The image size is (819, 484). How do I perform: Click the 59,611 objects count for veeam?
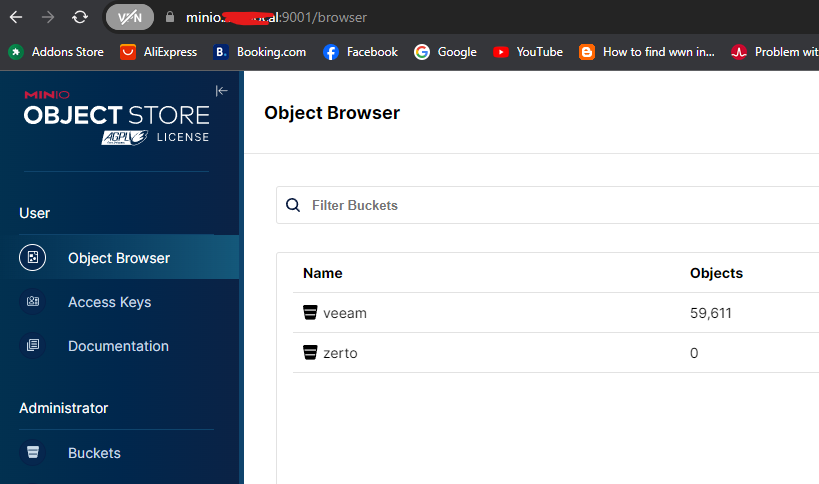pos(710,313)
